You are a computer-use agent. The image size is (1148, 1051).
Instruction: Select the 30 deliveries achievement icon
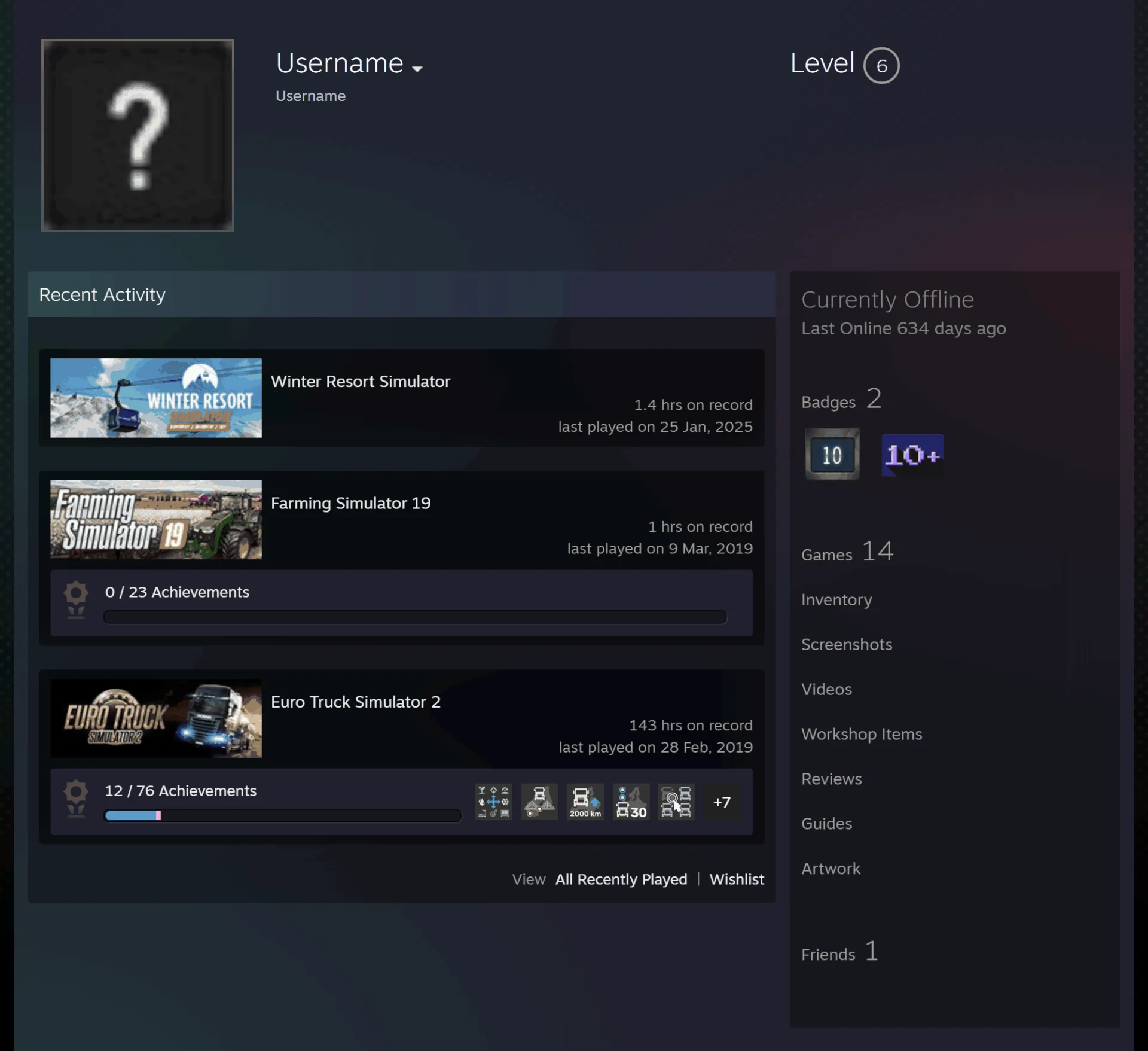(631, 802)
